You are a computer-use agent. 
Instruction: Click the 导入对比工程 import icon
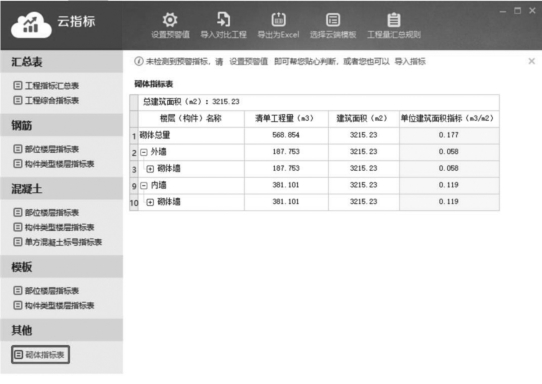223,20
